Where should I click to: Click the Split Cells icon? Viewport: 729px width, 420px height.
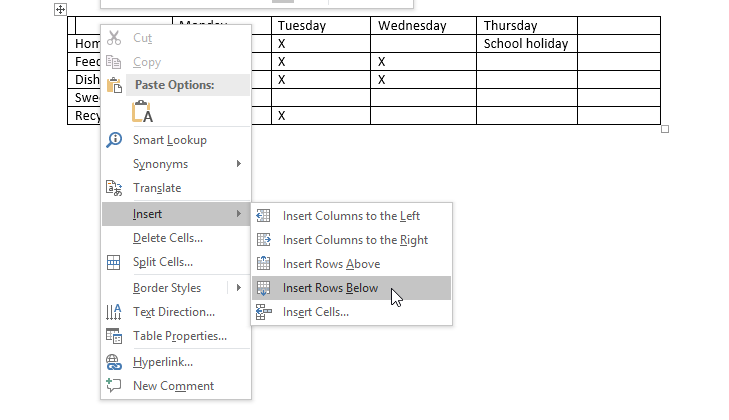click(x=114, y=263)
